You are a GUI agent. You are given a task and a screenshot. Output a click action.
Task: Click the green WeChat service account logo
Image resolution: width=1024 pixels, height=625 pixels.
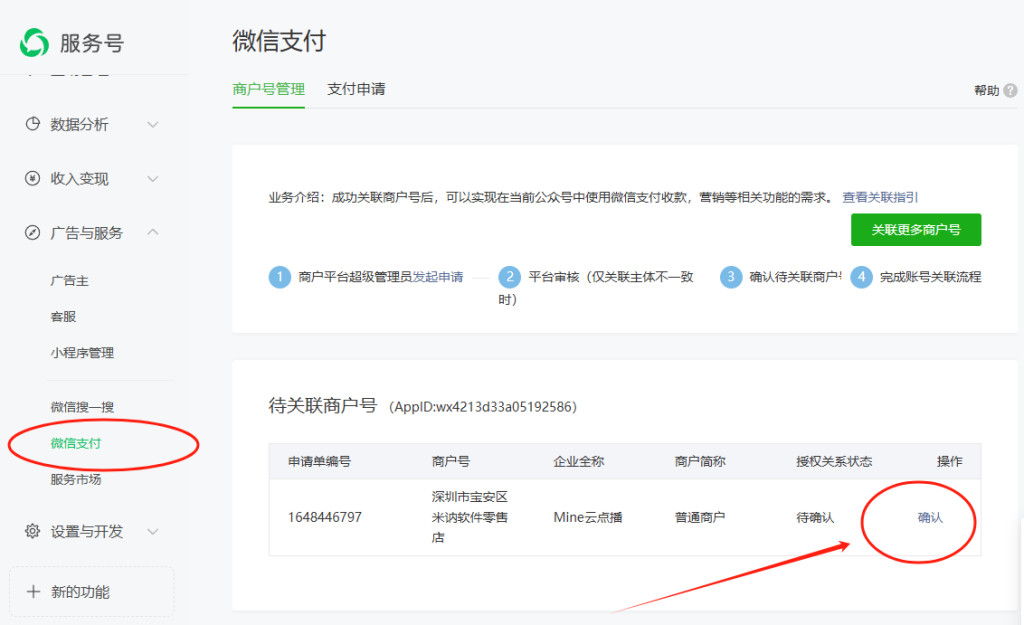[34, 43]
